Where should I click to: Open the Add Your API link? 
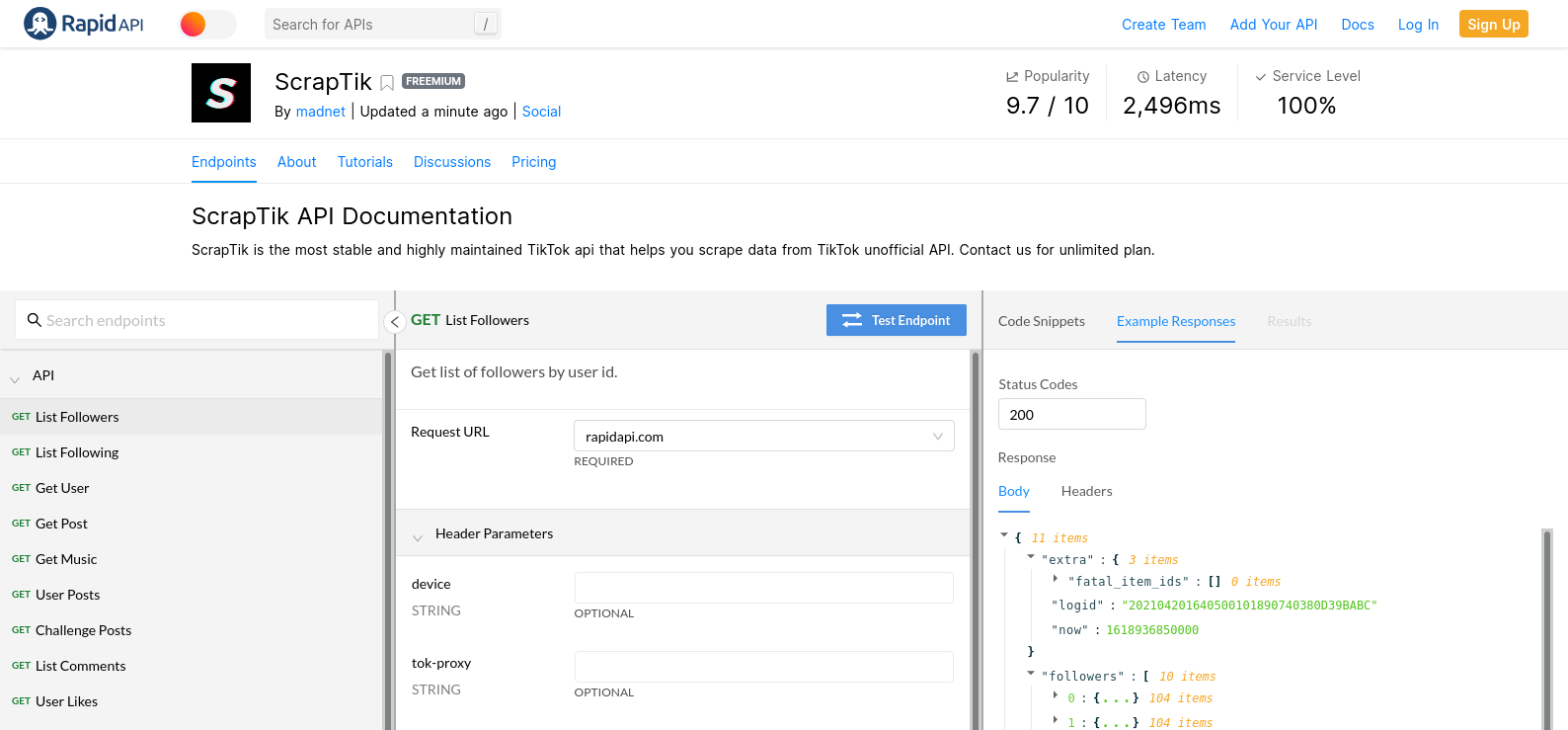[1274, 25]
